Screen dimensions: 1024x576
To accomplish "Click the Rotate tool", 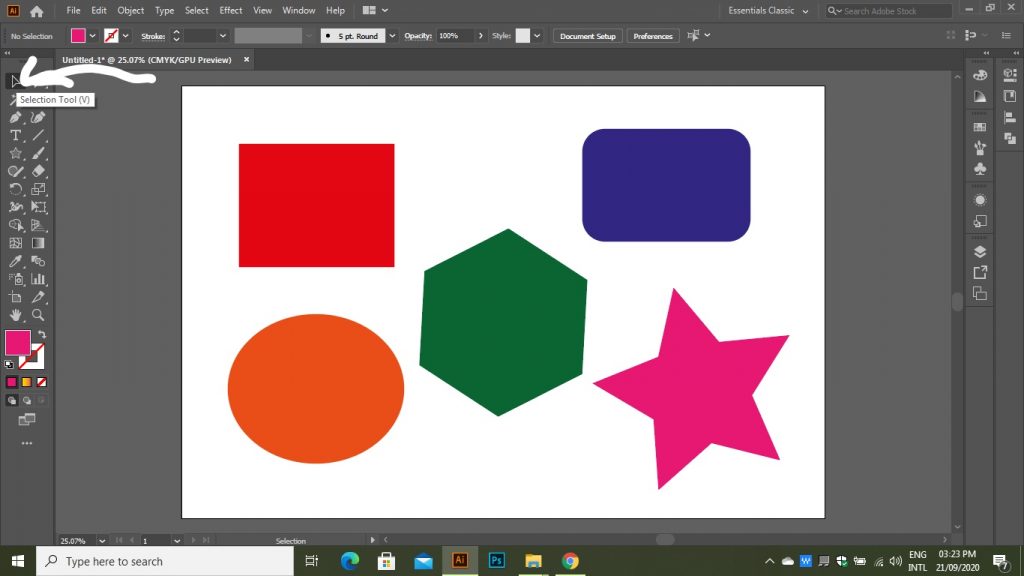I will coord(16,189).
